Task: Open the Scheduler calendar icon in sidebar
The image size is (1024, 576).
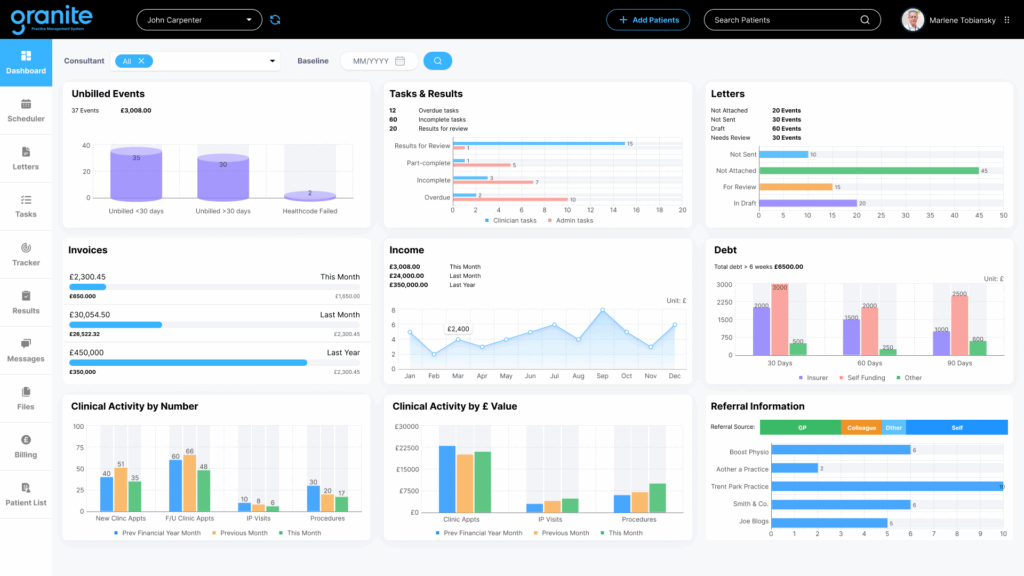Action: [x=26, y=104]
